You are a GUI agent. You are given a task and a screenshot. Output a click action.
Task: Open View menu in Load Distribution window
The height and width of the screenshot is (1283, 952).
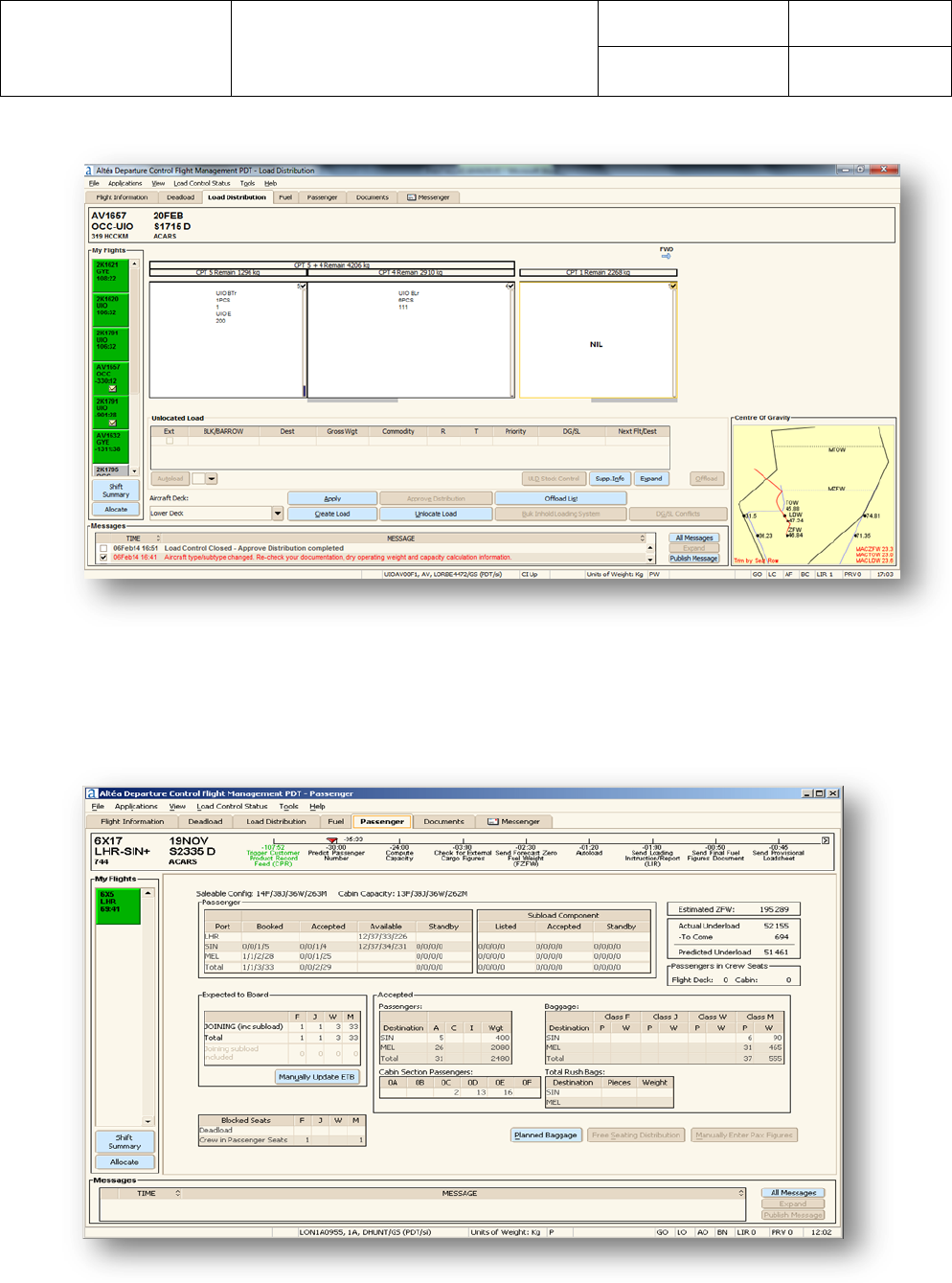[158, 183]
